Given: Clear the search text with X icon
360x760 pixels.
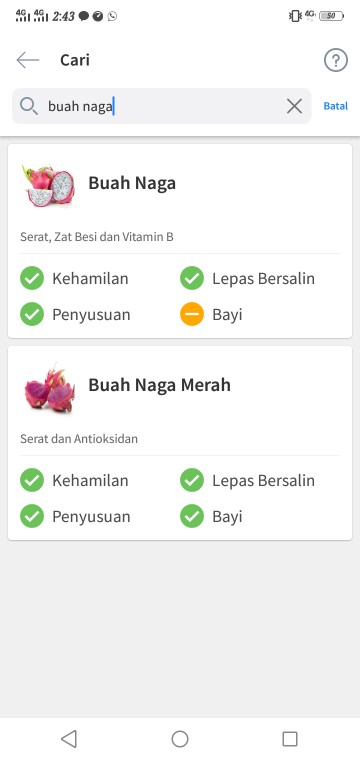Looking at the screenshot, I should coord(294,106).
